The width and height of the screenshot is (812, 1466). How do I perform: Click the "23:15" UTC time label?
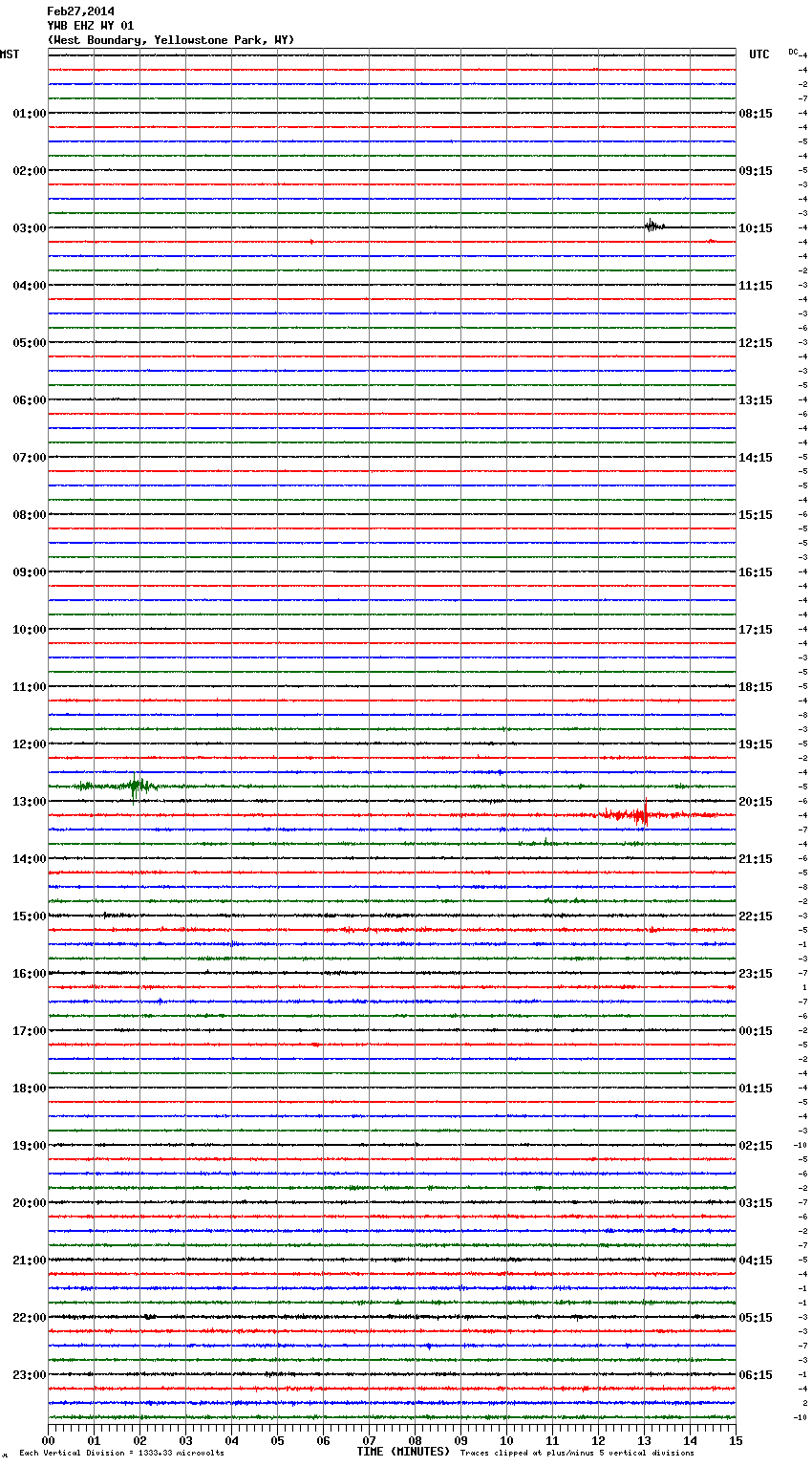click(756, 974)
